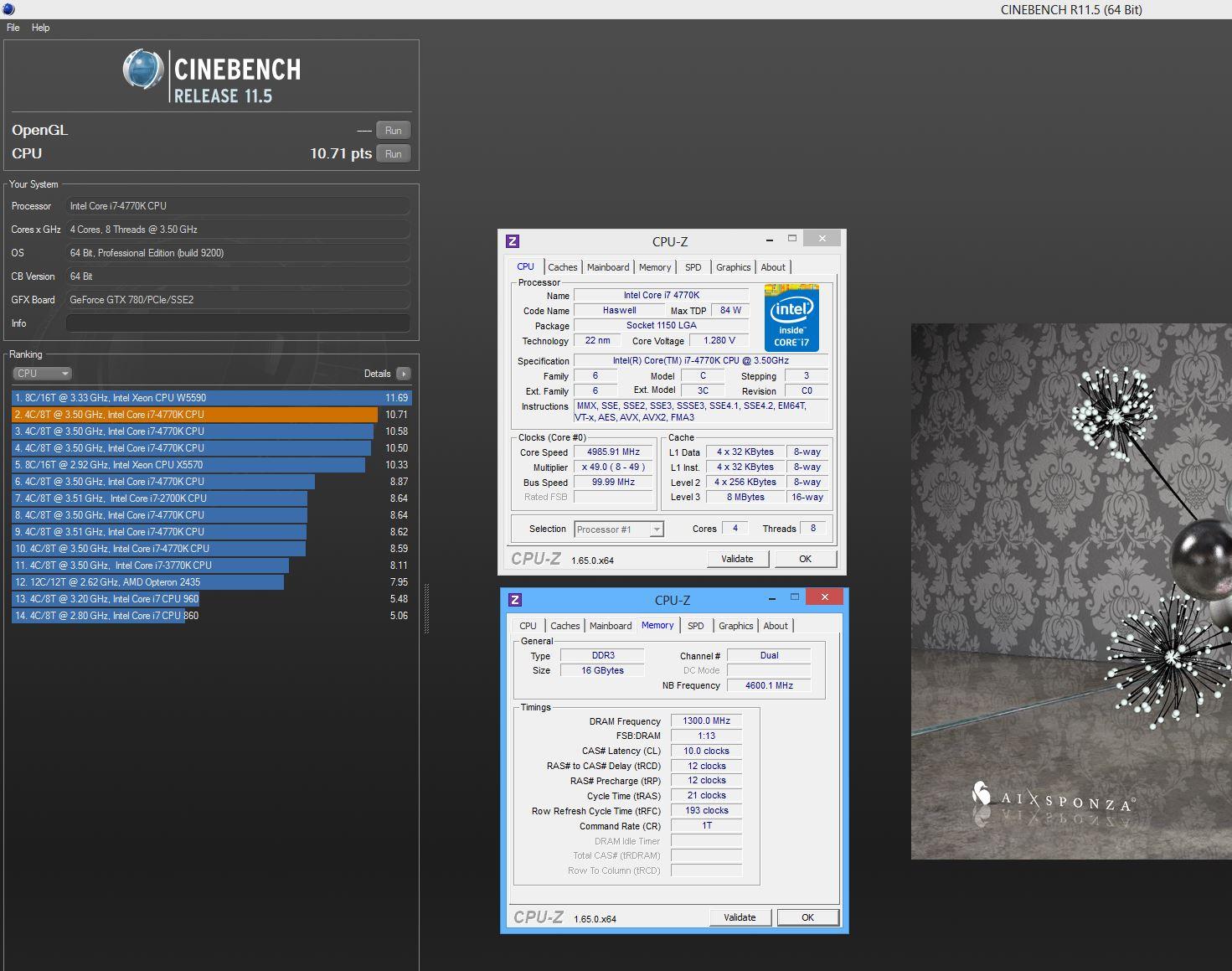
Task: Select ranking row Intel Xeon CPU X5570
Action: pos(211,465)
